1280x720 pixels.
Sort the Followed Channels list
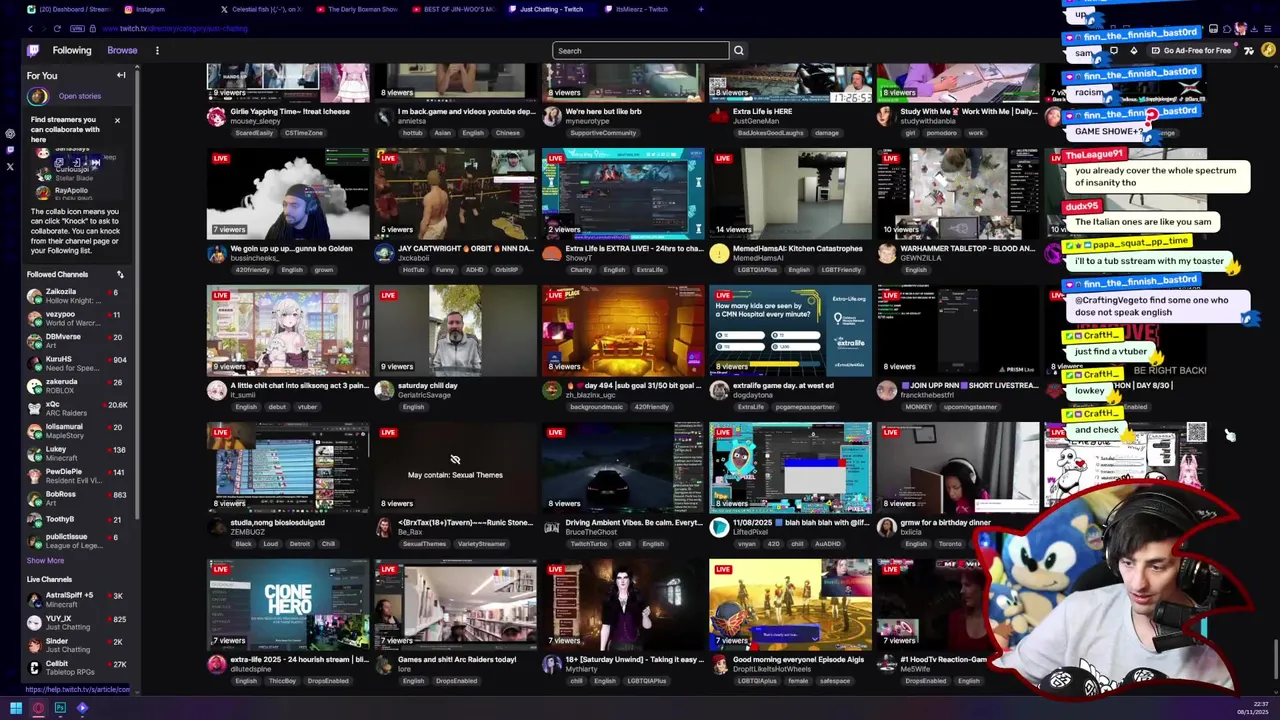(120, 274)
